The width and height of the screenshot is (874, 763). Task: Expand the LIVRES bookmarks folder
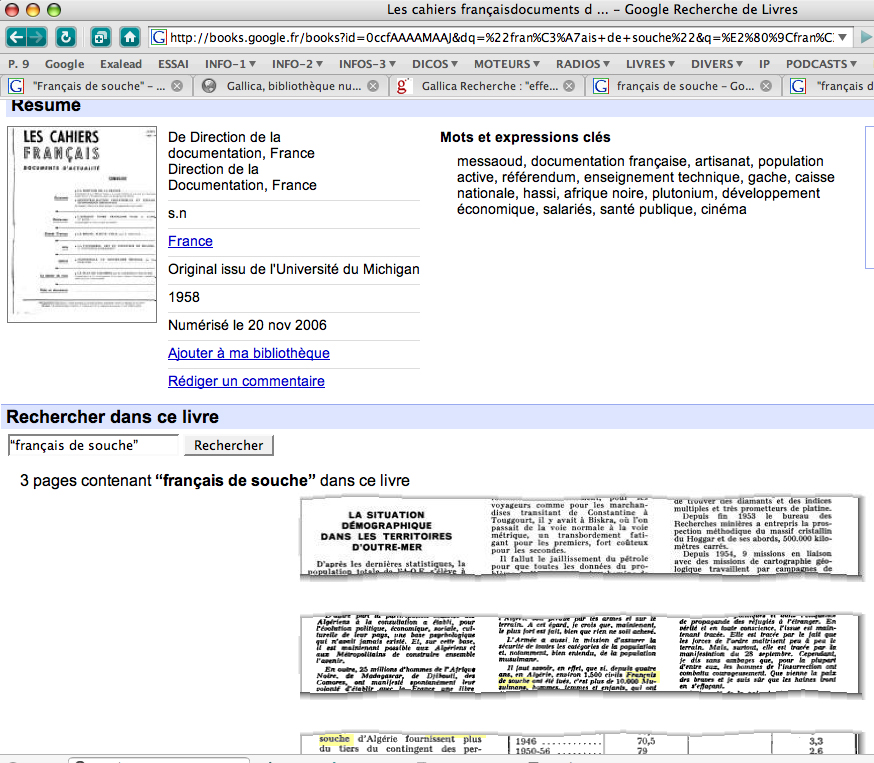point(650,64)
